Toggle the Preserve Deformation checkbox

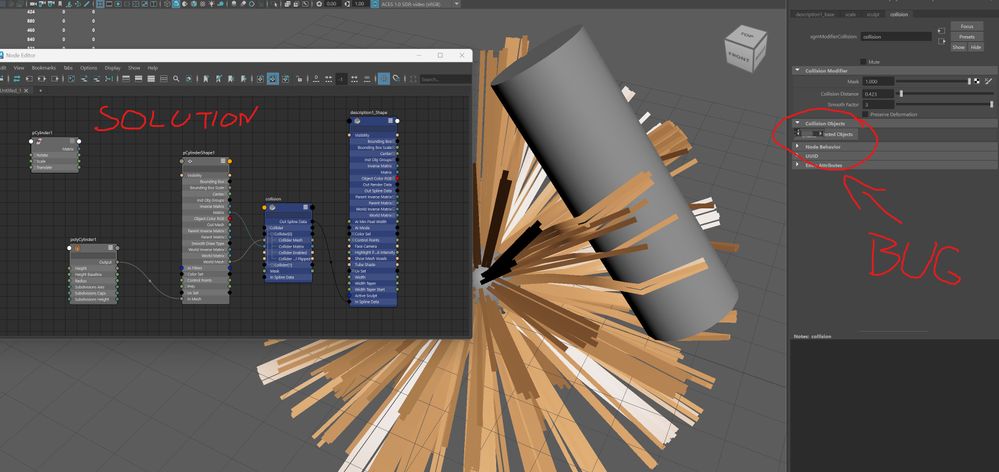point(865,115)
